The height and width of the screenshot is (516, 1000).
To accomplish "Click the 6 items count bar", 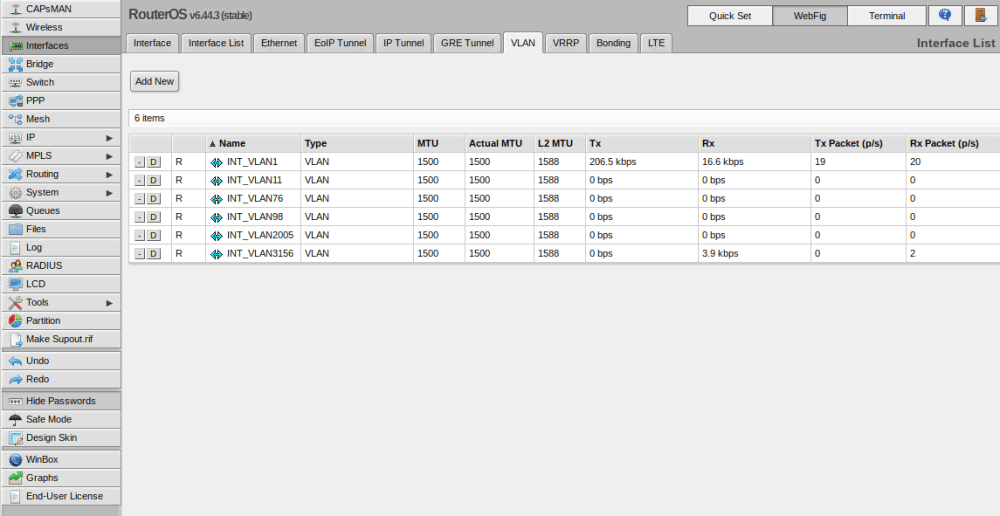I will (x=564, y=118).
